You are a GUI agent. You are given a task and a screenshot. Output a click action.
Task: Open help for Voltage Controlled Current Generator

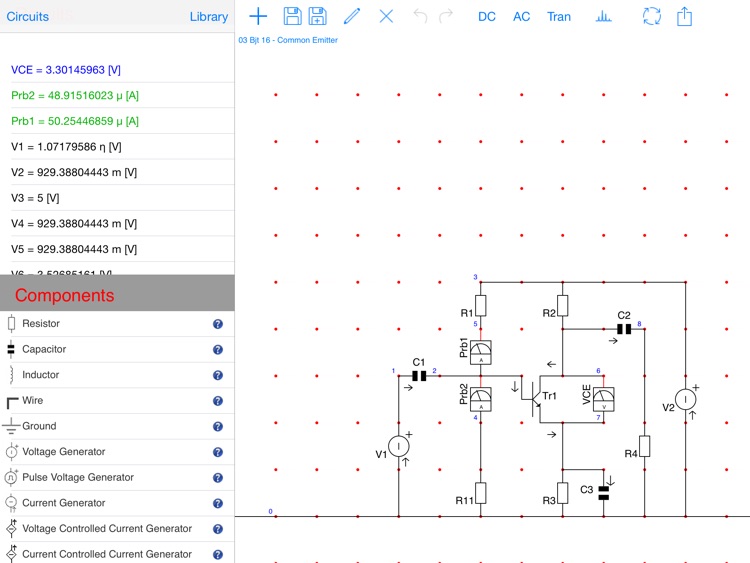218,529
